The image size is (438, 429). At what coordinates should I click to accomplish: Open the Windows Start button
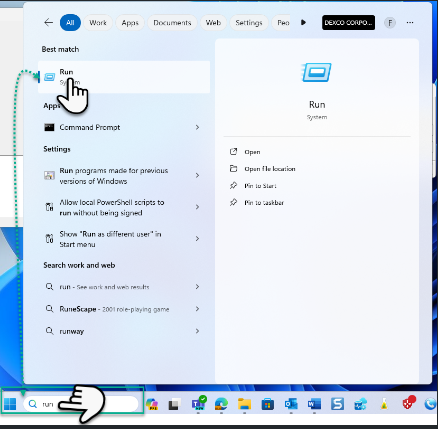tap(10, 404)
